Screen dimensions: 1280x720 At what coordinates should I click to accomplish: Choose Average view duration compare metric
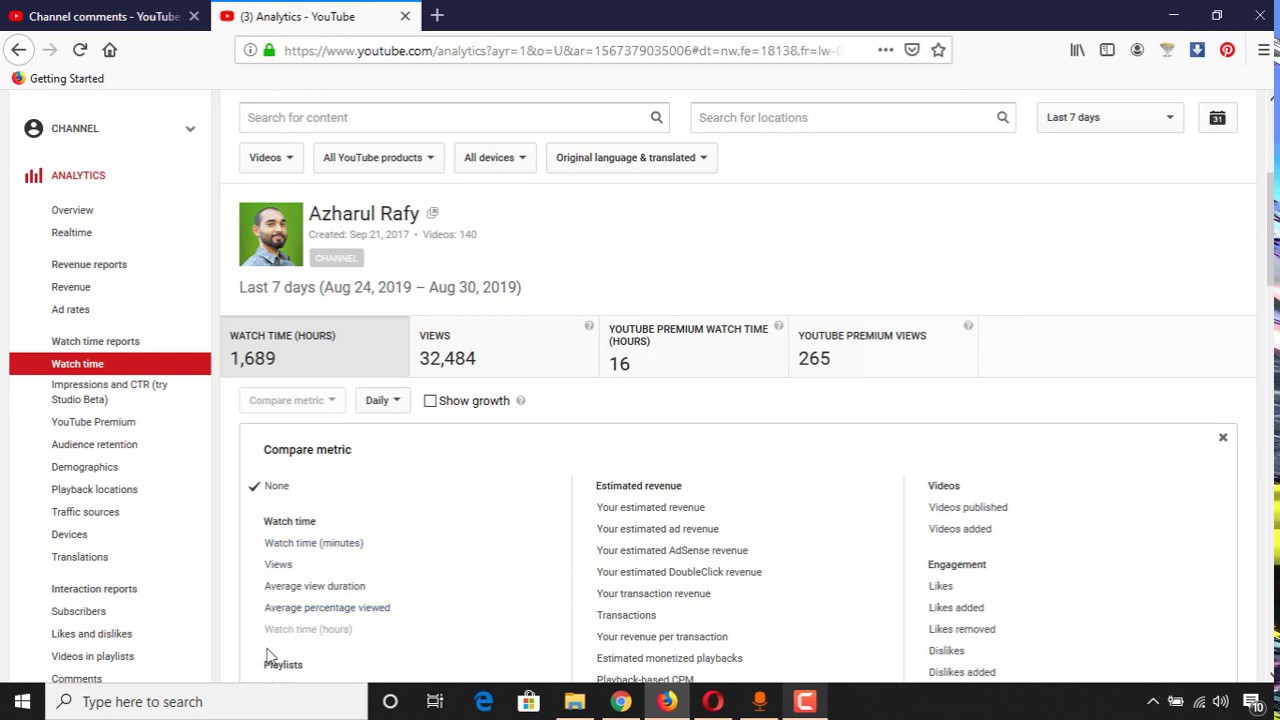pos(314,586)
